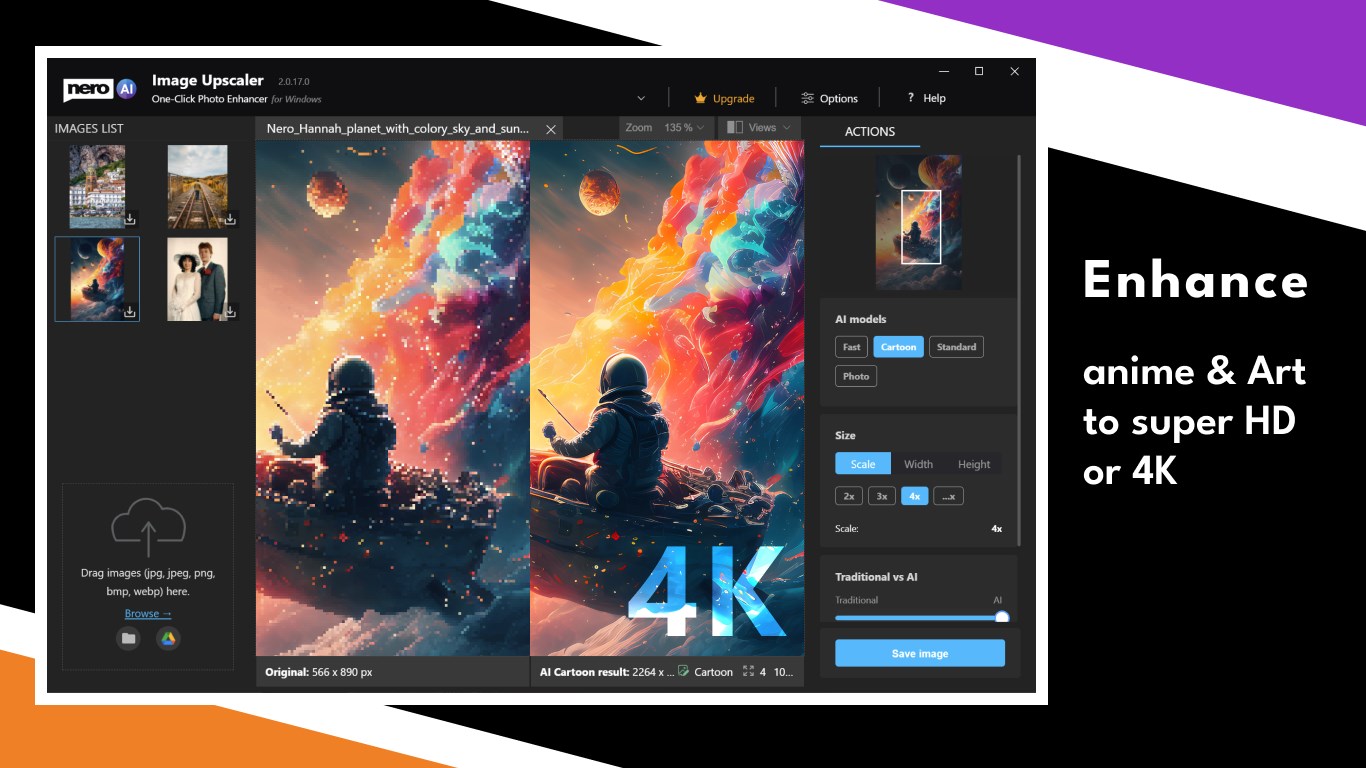1366x768 pixels.
Task: Click the Nero AI logo
Action: coord(100,89)
